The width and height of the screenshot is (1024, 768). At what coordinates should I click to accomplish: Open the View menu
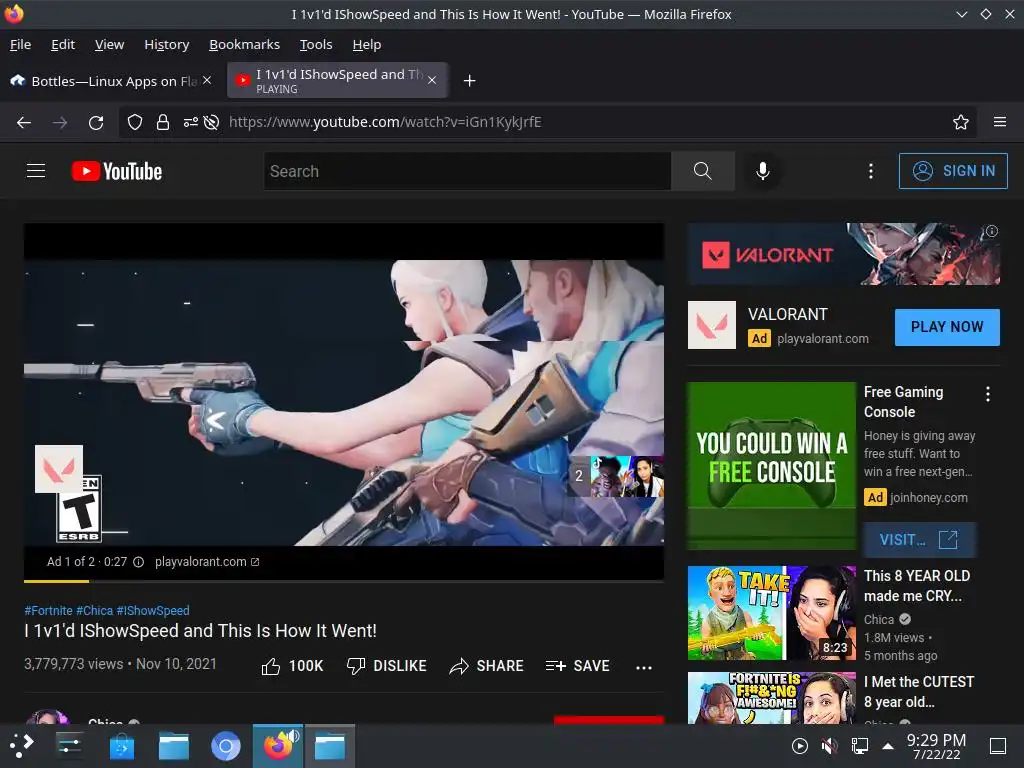tap(109, 44)
